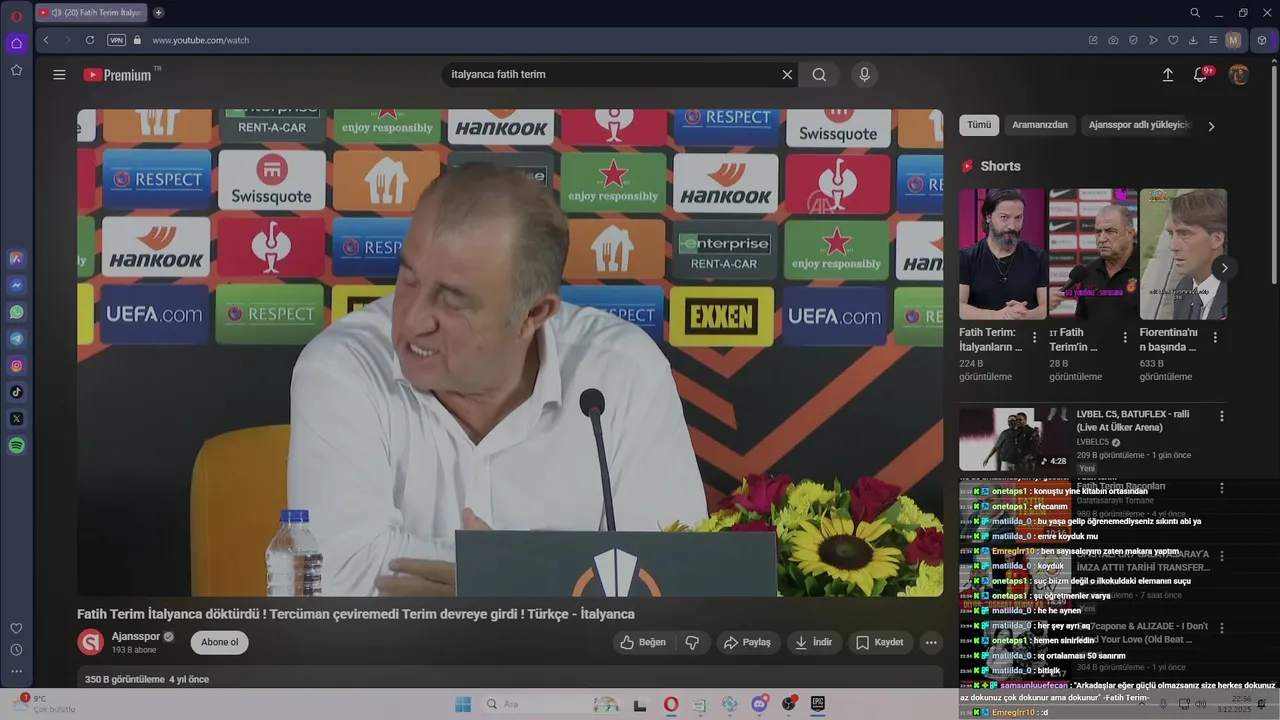The height and width of the screenshot is (720, 1280).
Task: Open Spotify in Opera sidebar
Action: point(16,446)
